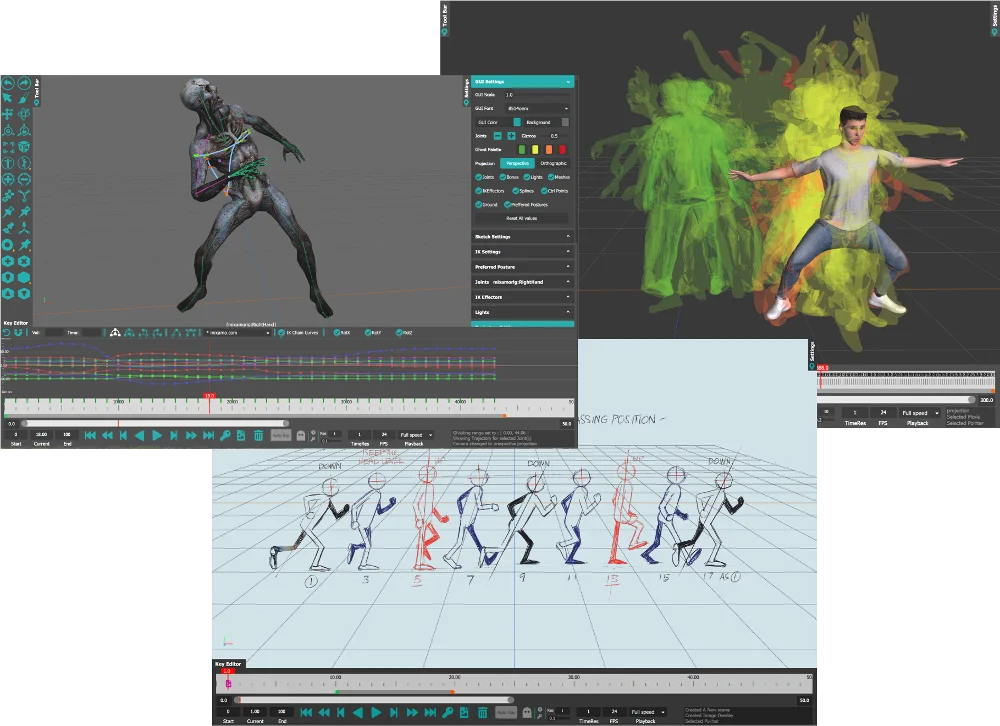Pick the green Ghost Palette swatch
Image resolution: width=1000 pixels, height=726 pixels.
click(521, 149)
